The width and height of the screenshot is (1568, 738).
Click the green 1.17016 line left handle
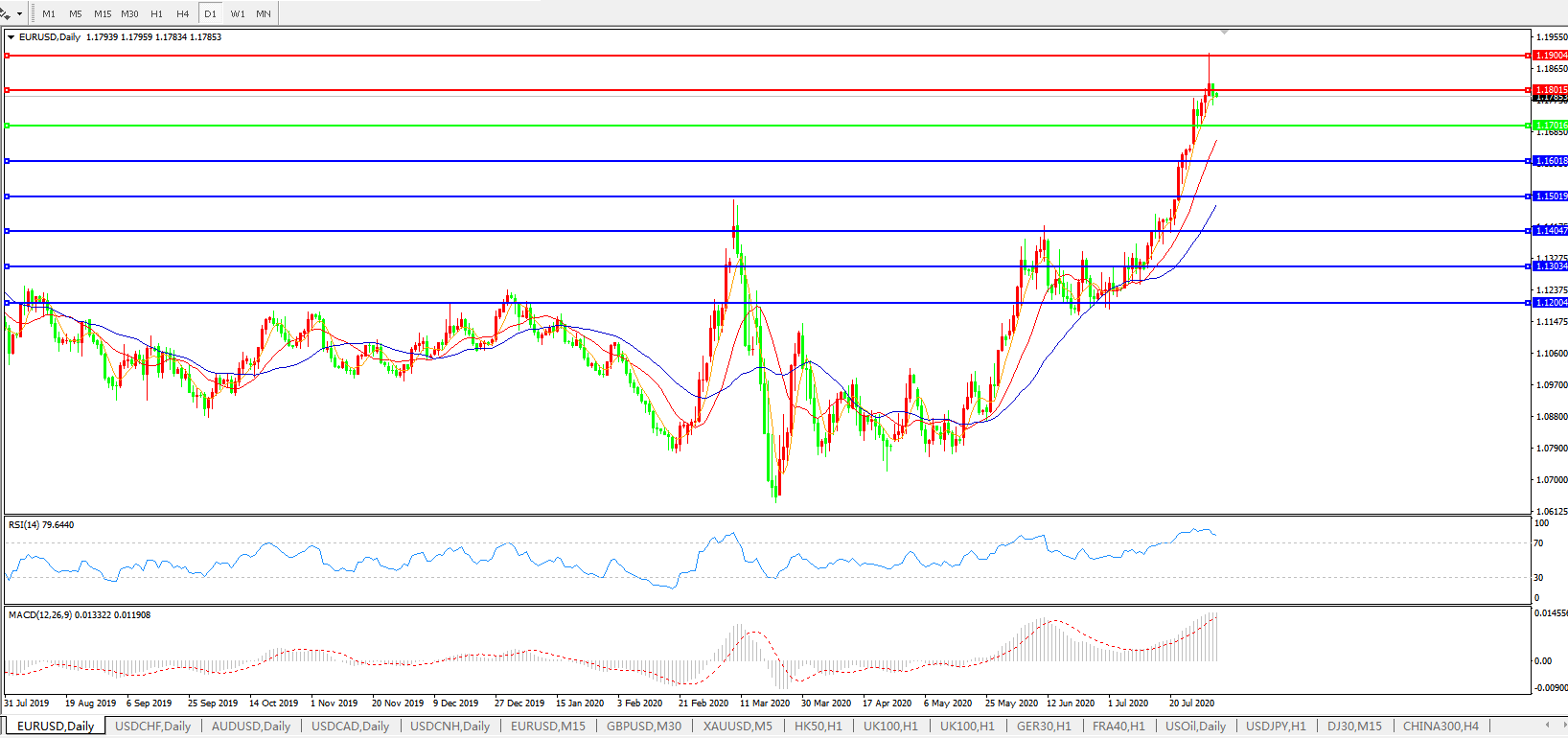click(8, 126)
